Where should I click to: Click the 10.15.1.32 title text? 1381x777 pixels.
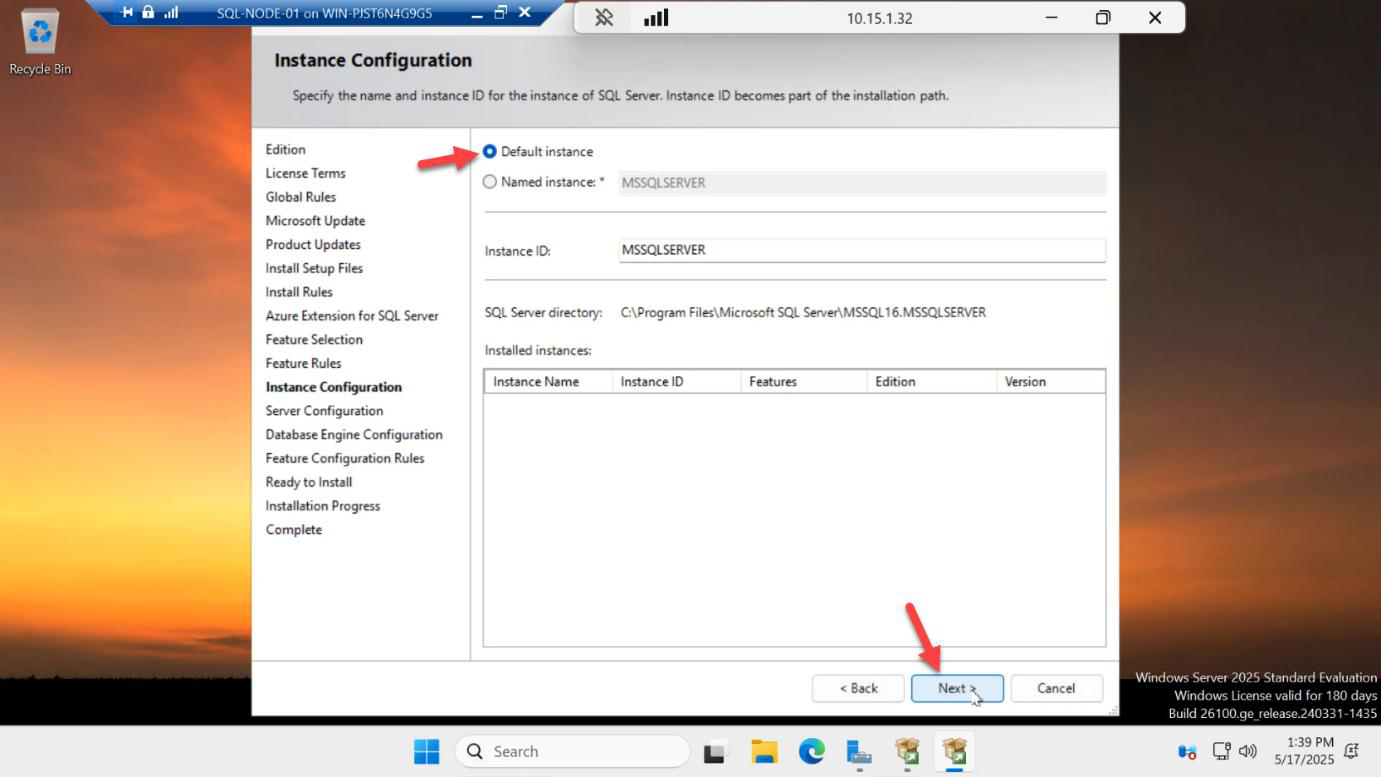tap(879, 18)
